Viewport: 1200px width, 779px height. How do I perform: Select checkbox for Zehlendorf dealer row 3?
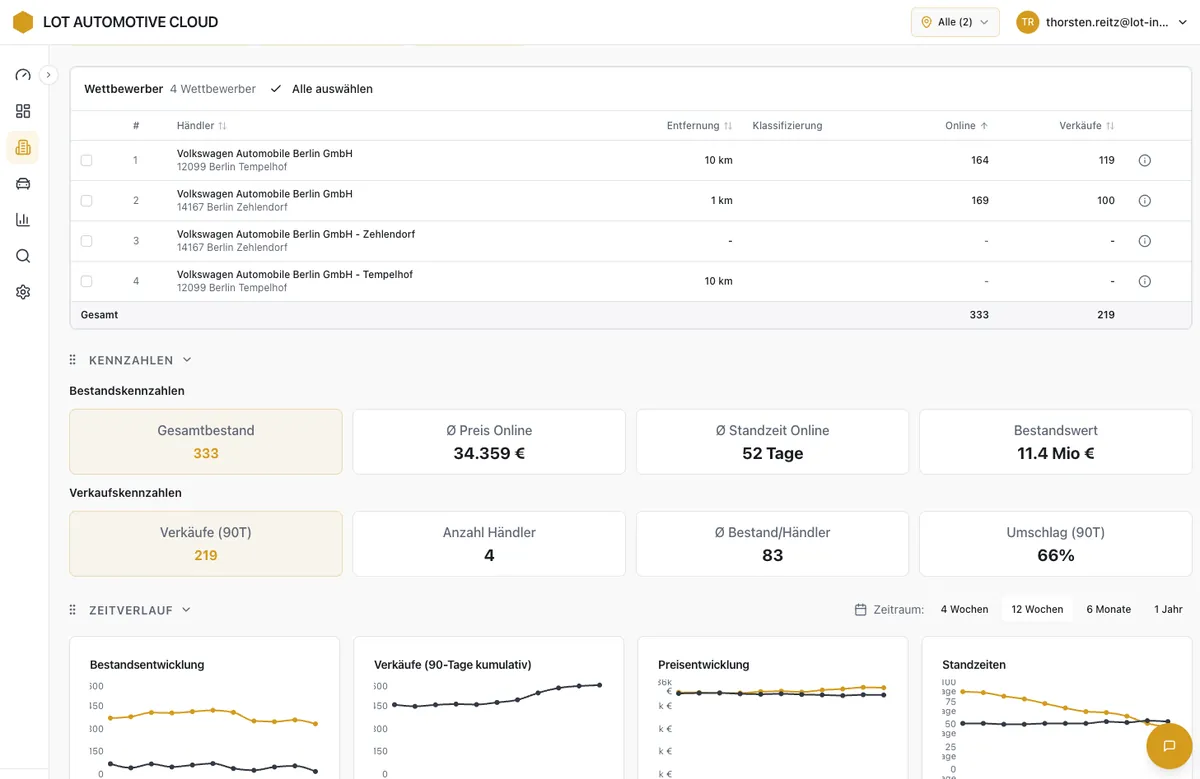pos(86,241)
